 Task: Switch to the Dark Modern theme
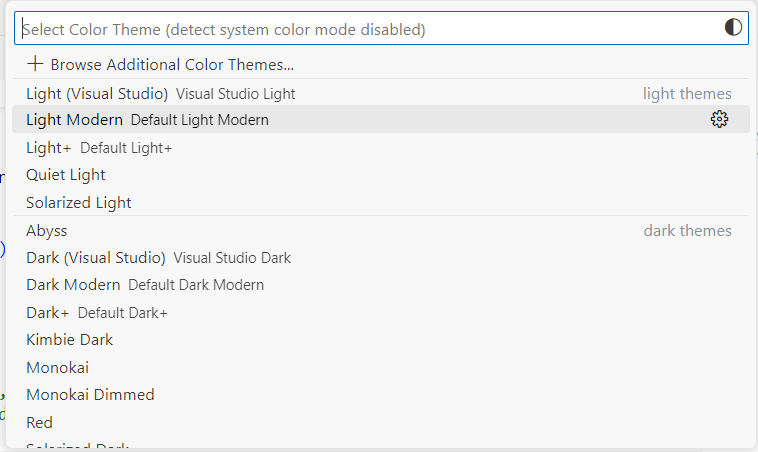381,285
